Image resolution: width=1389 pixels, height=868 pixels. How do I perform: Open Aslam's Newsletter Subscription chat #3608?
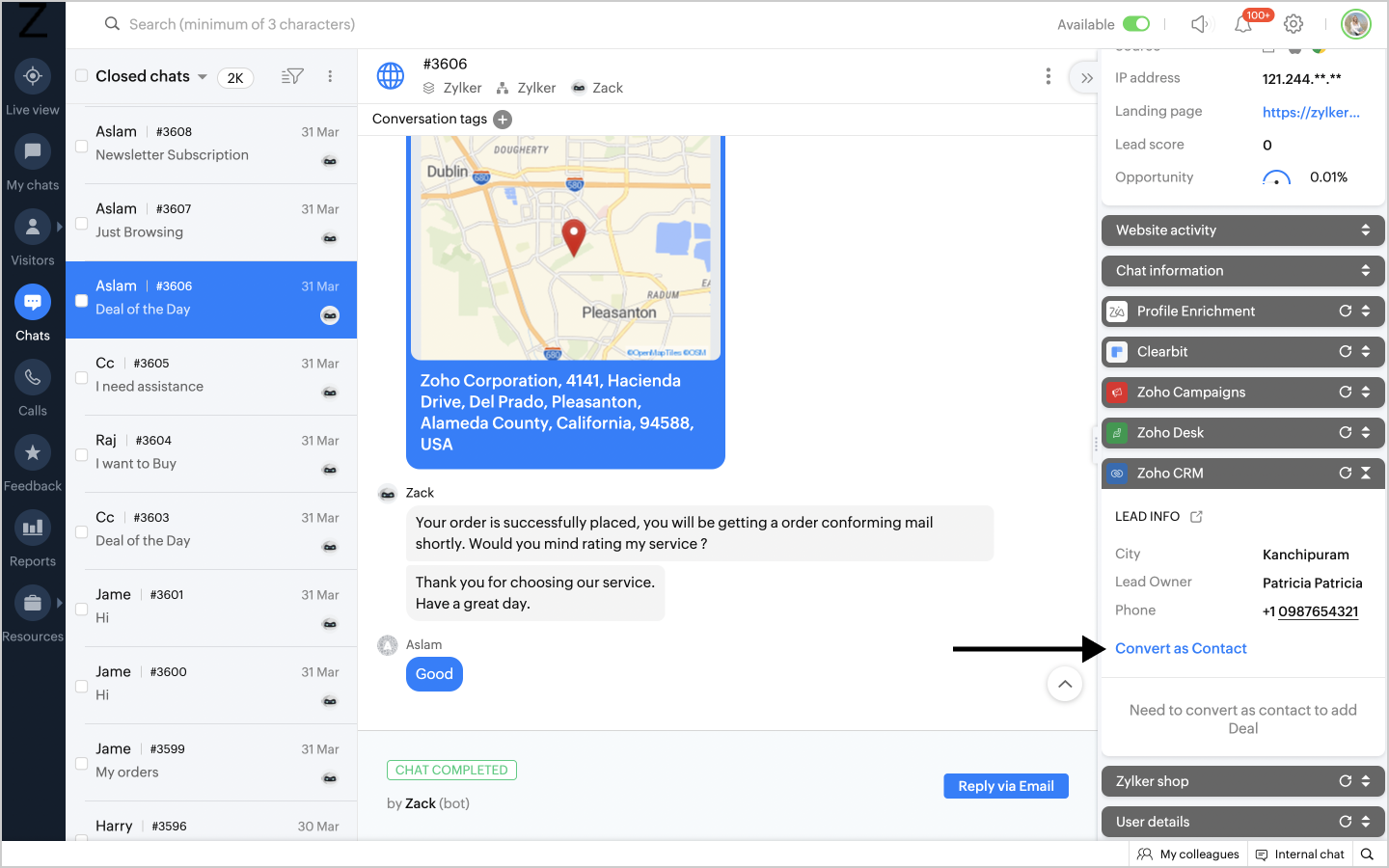tap(211, 146)
